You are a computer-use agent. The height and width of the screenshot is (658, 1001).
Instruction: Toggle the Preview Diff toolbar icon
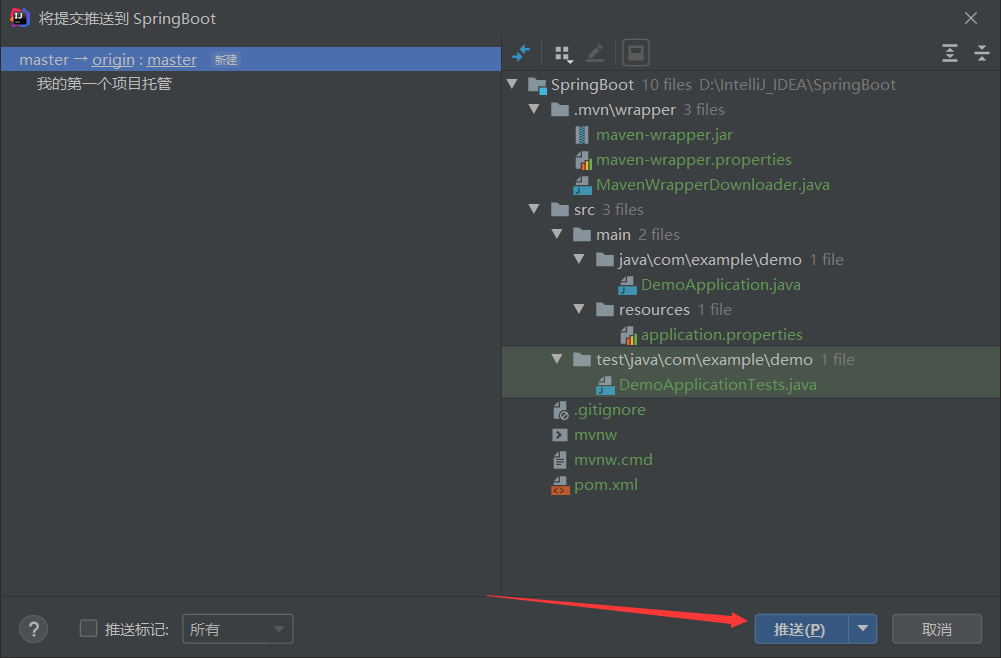pos(636,52)
